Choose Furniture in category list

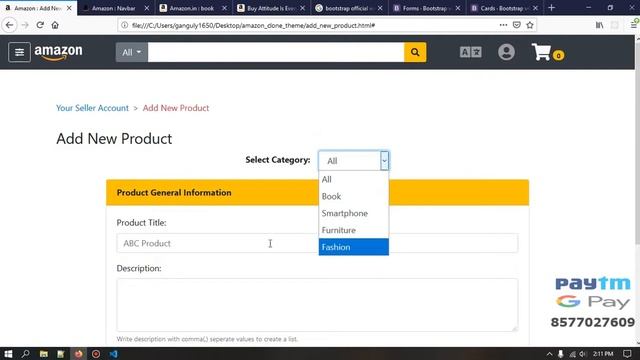coord(353,230)
